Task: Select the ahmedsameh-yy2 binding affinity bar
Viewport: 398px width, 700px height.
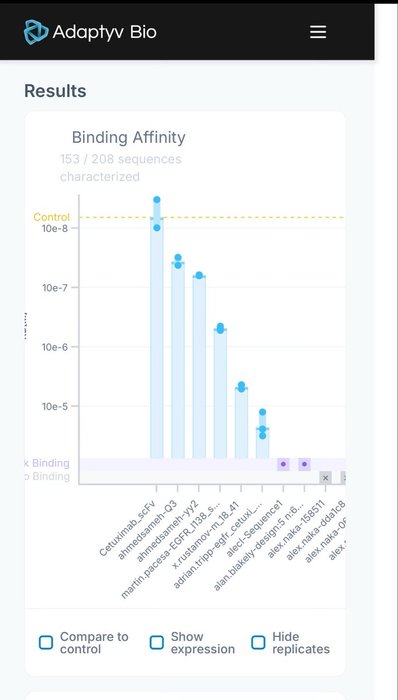Action: point(199,367)
